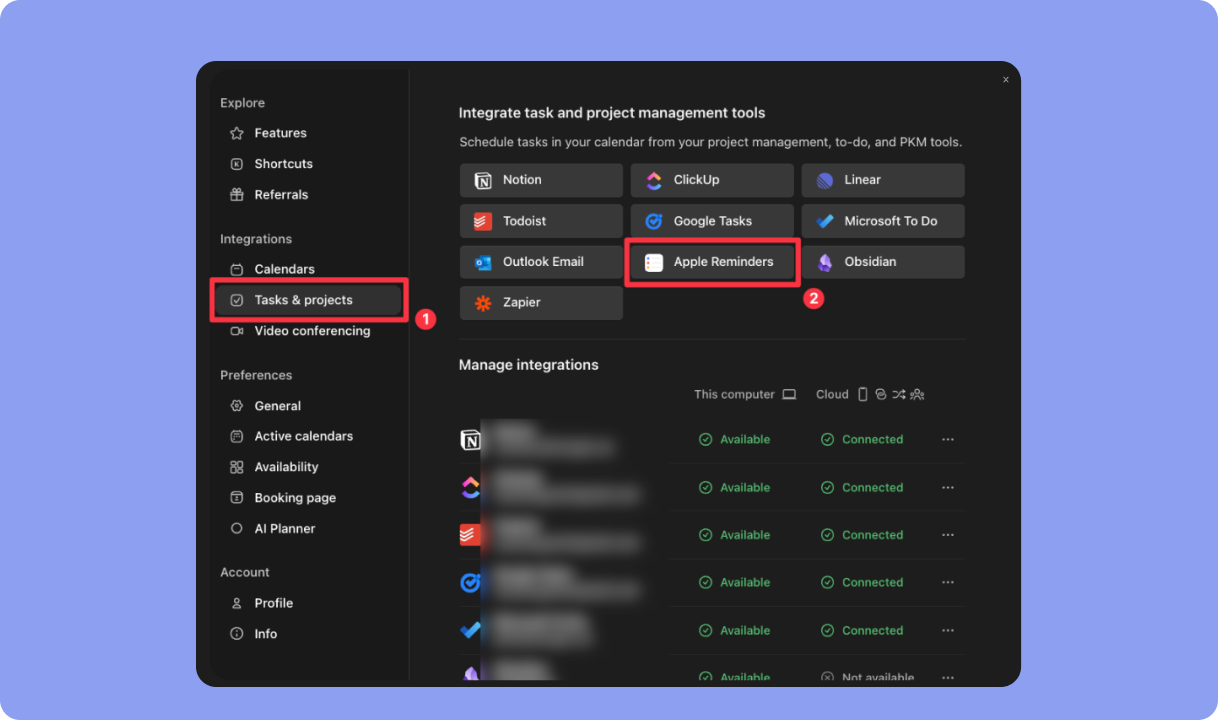Click Todoist row Available status
This screenshot has height=720, width=1218.
[x=734, y=535]
